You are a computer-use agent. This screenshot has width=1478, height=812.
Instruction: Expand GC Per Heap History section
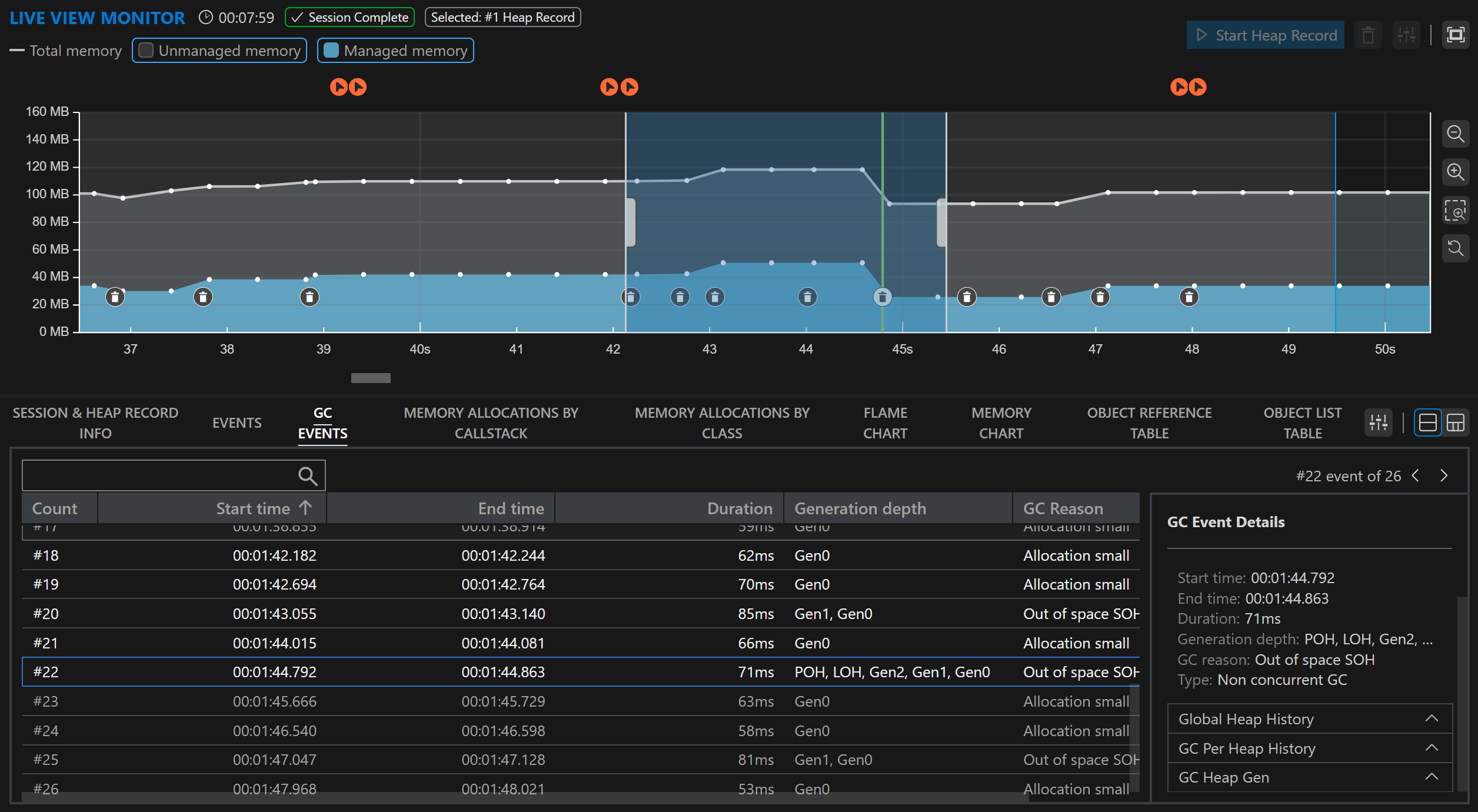[1309, 748]
